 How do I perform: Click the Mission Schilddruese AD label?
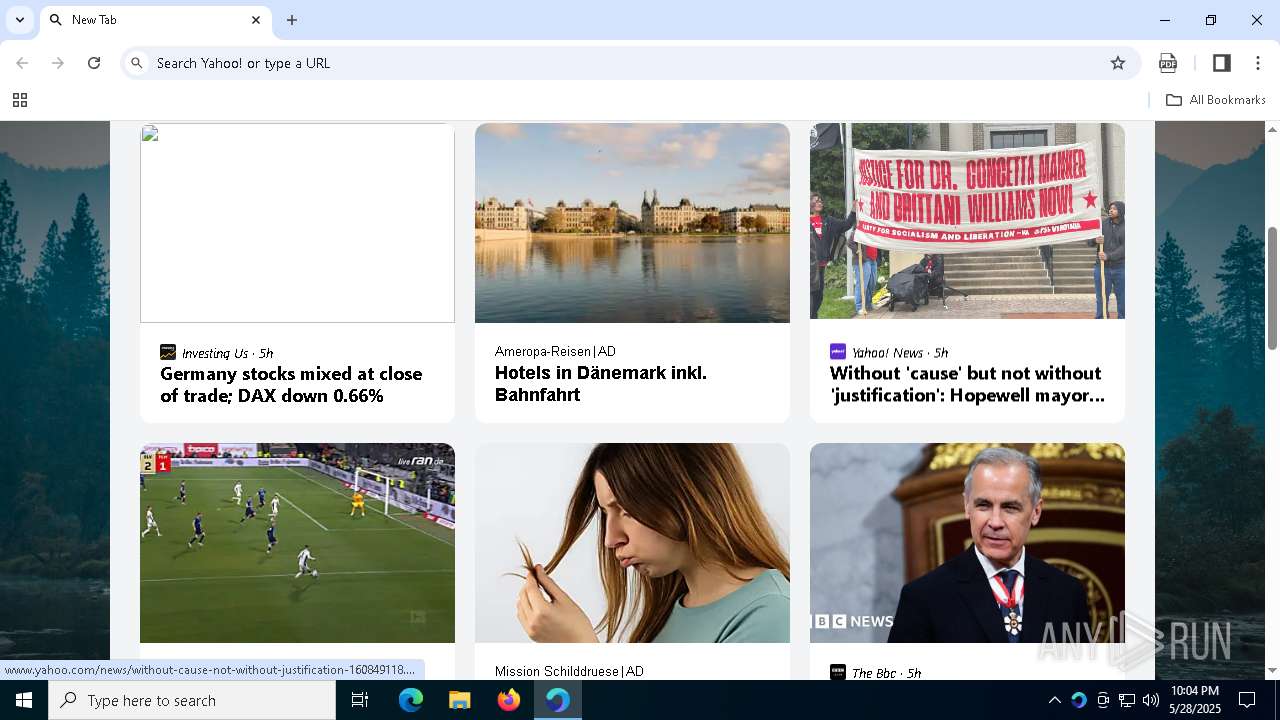click(569, 671)
